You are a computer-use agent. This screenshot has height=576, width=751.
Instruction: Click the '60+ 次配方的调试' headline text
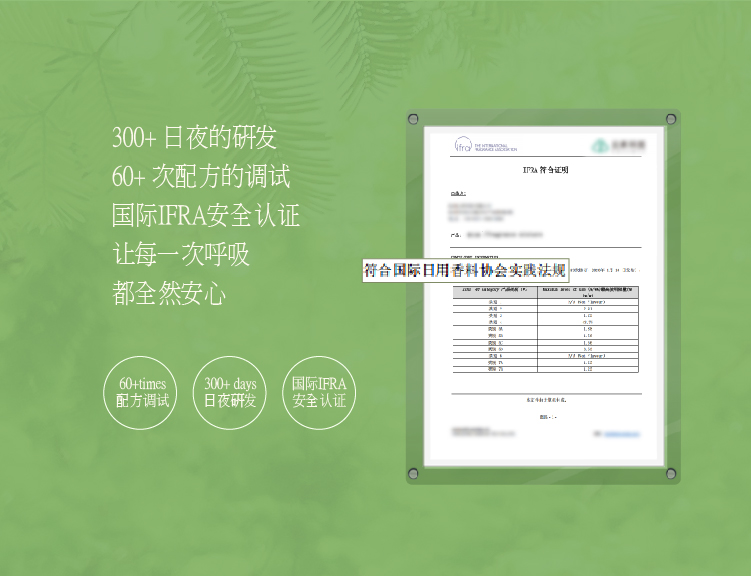201,176
